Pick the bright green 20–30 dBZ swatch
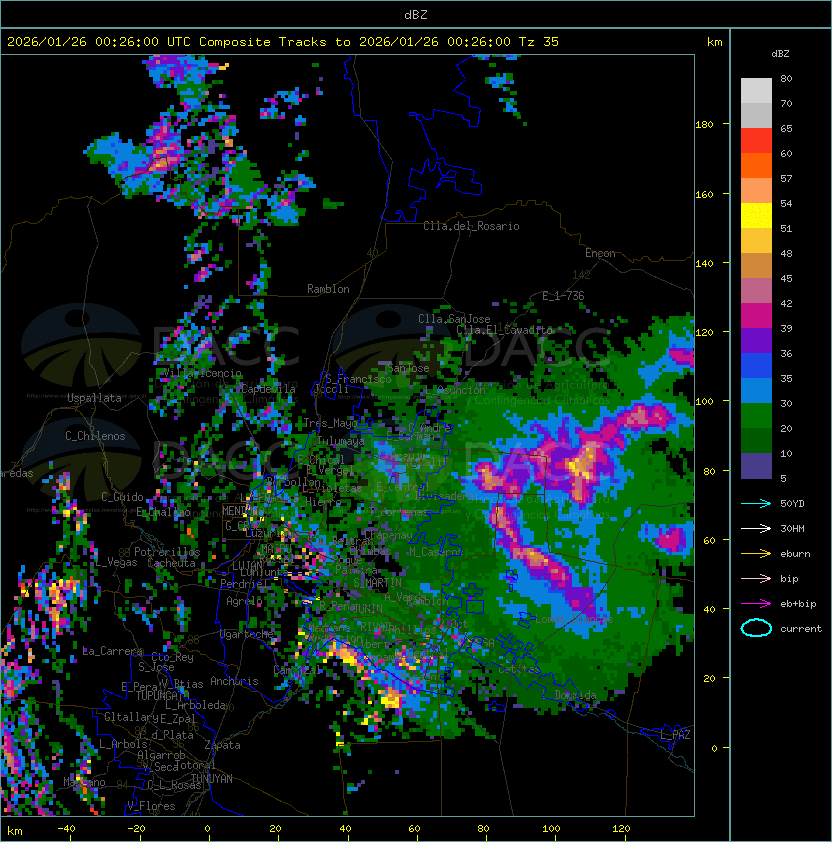 [756, 416]
